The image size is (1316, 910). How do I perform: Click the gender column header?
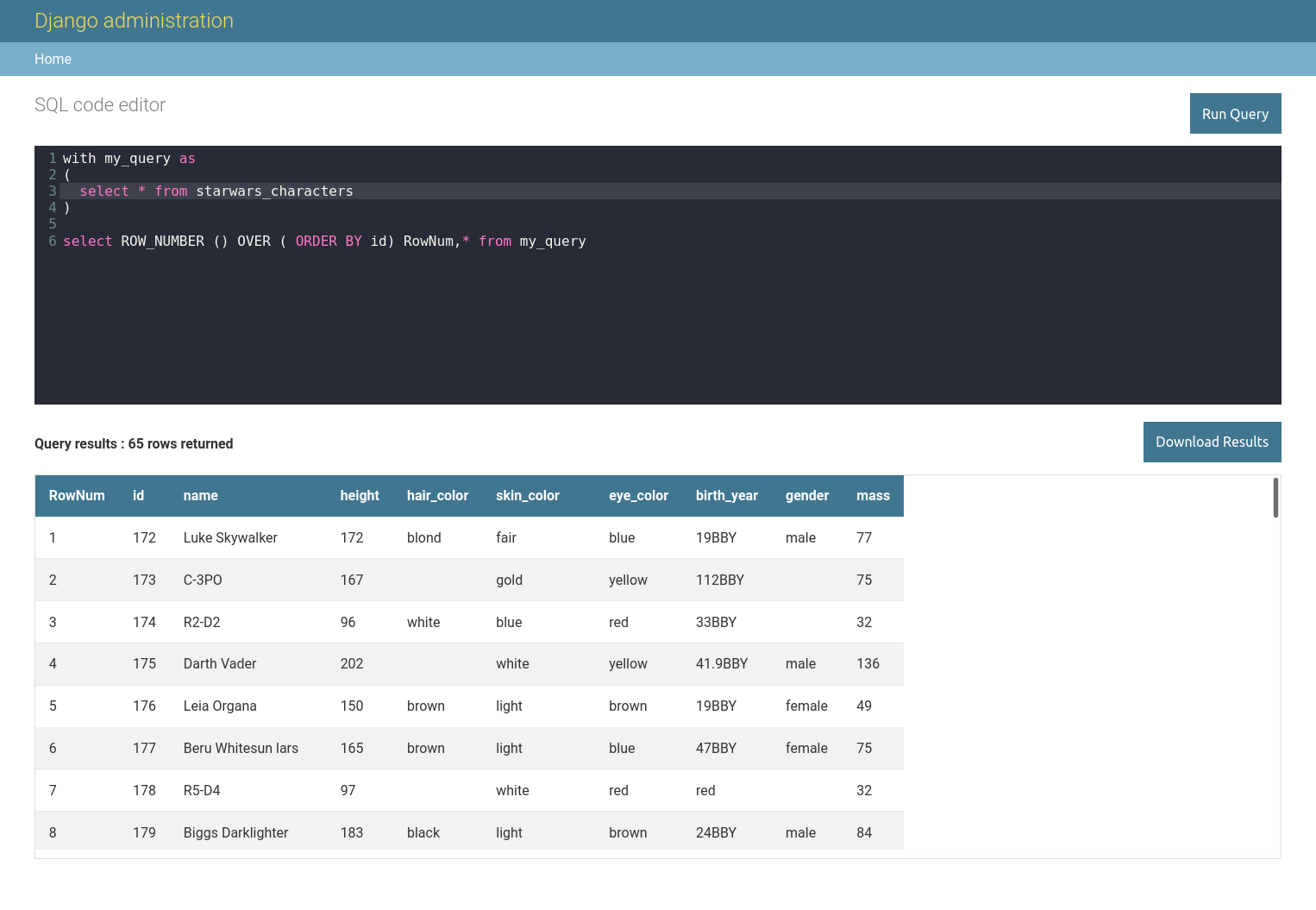(807, 495)
